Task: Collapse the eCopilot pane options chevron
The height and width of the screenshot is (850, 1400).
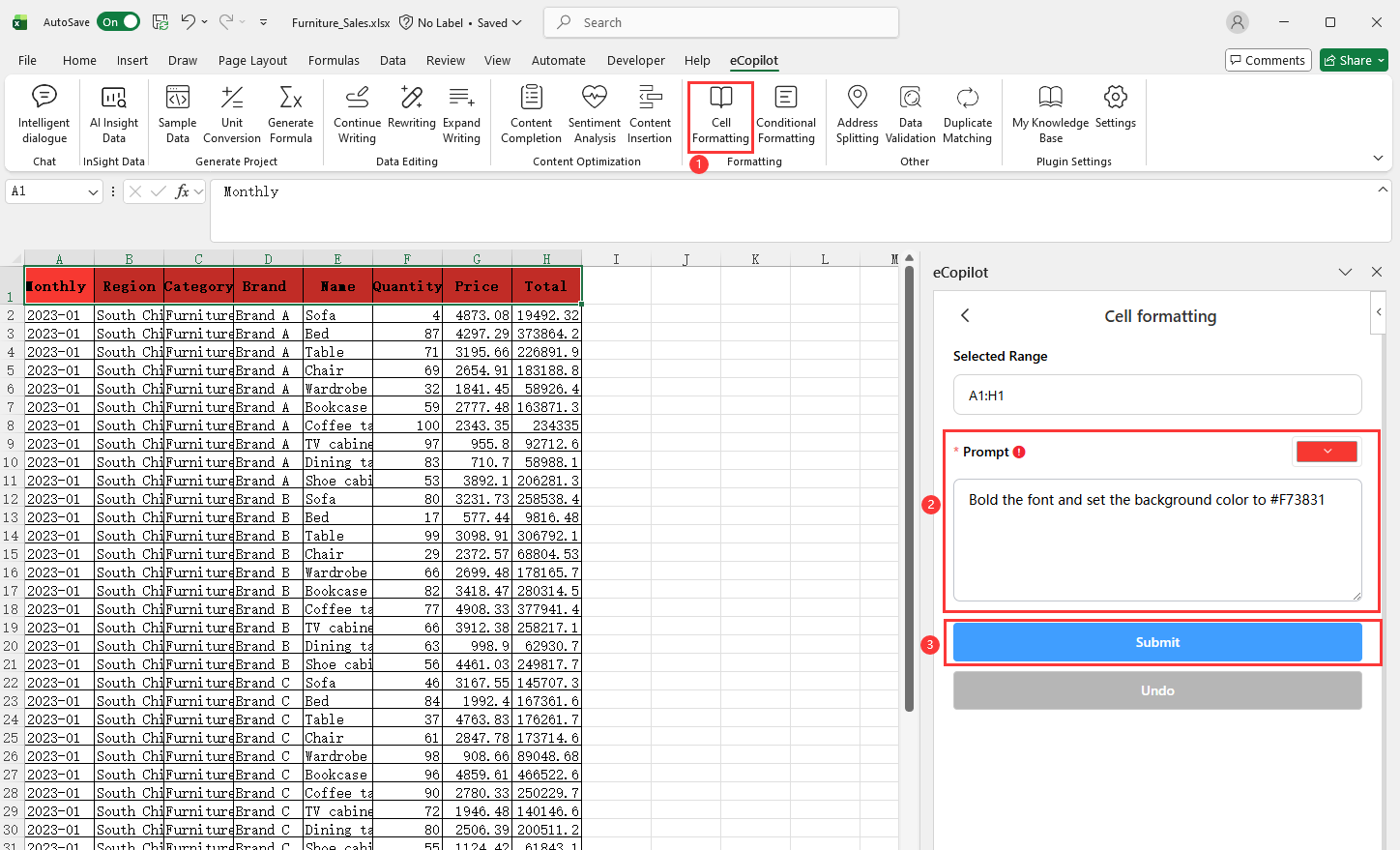Action: [1345, 273]
